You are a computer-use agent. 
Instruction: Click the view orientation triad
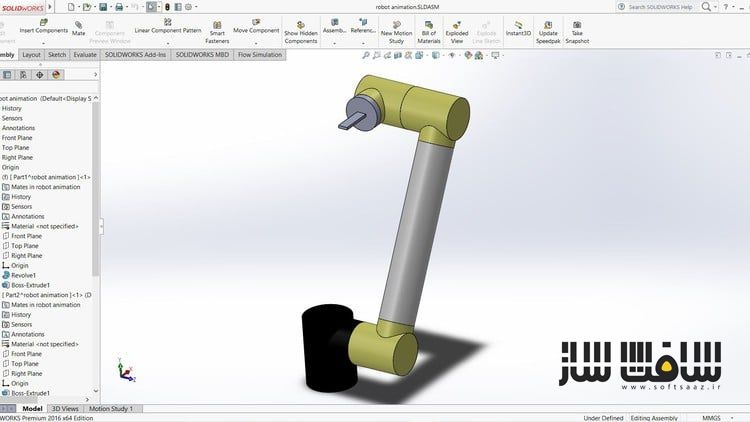coord(126,370)
